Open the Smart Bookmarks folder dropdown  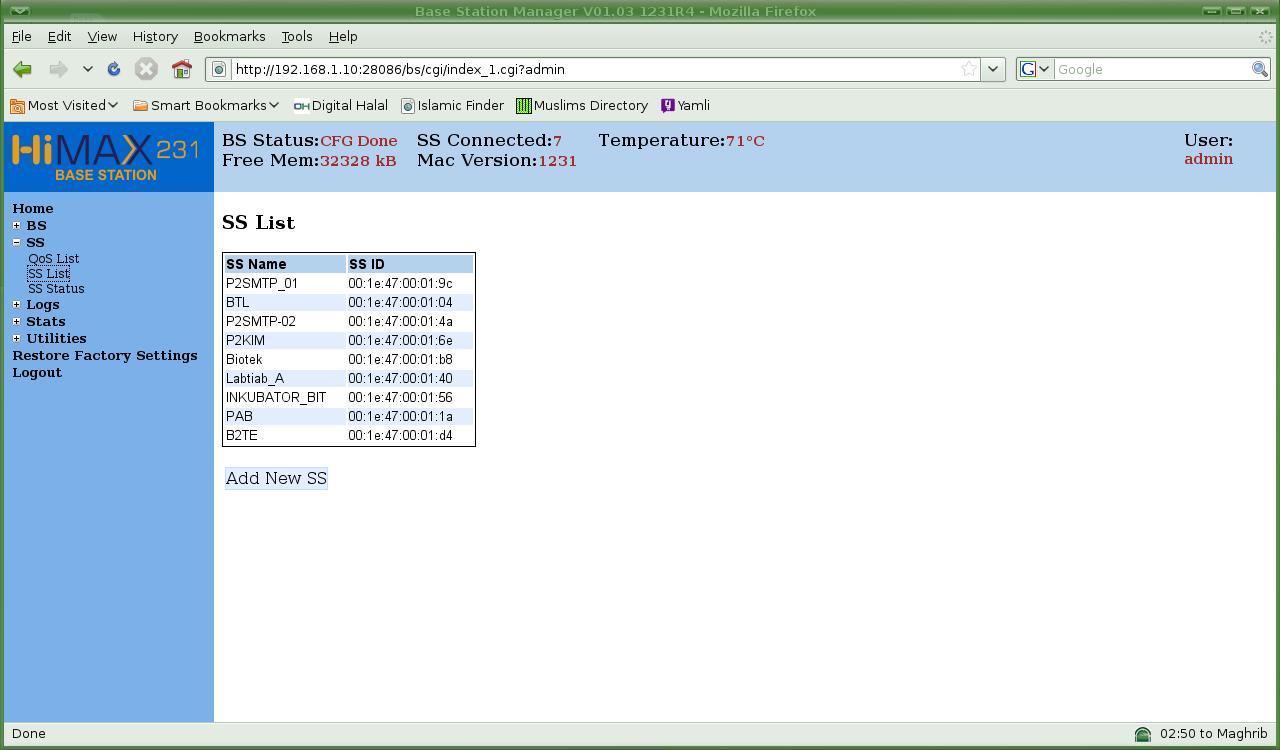click(x=206, y=105)
